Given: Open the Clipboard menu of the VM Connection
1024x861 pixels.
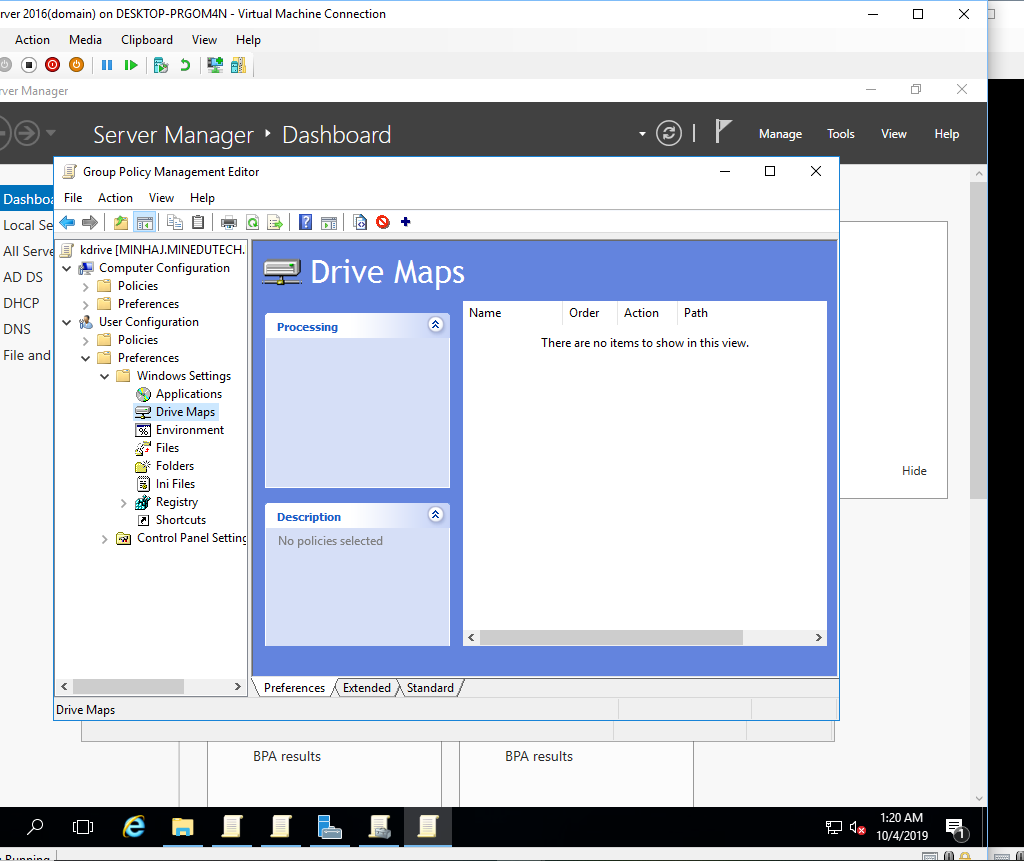Looking at the screenshot, I should (x=147, y=40).
